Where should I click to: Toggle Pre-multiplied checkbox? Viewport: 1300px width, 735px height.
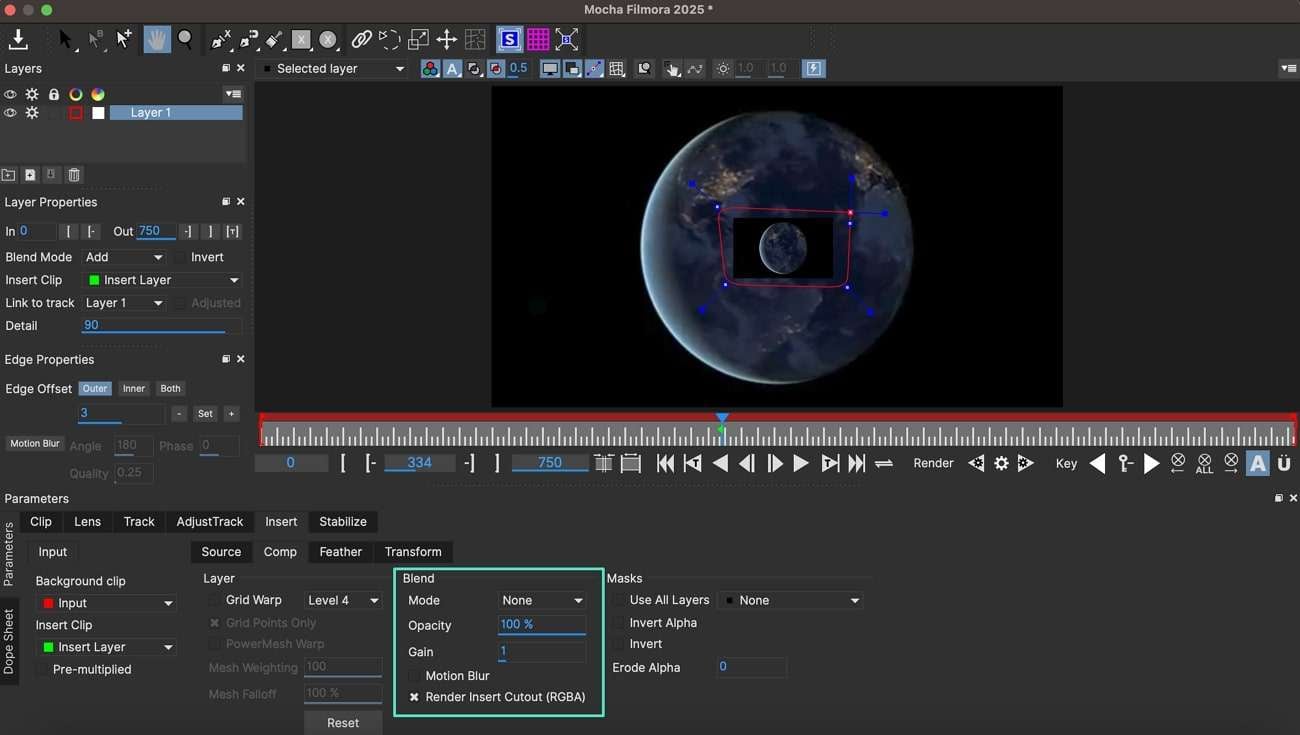coord(41,669)
